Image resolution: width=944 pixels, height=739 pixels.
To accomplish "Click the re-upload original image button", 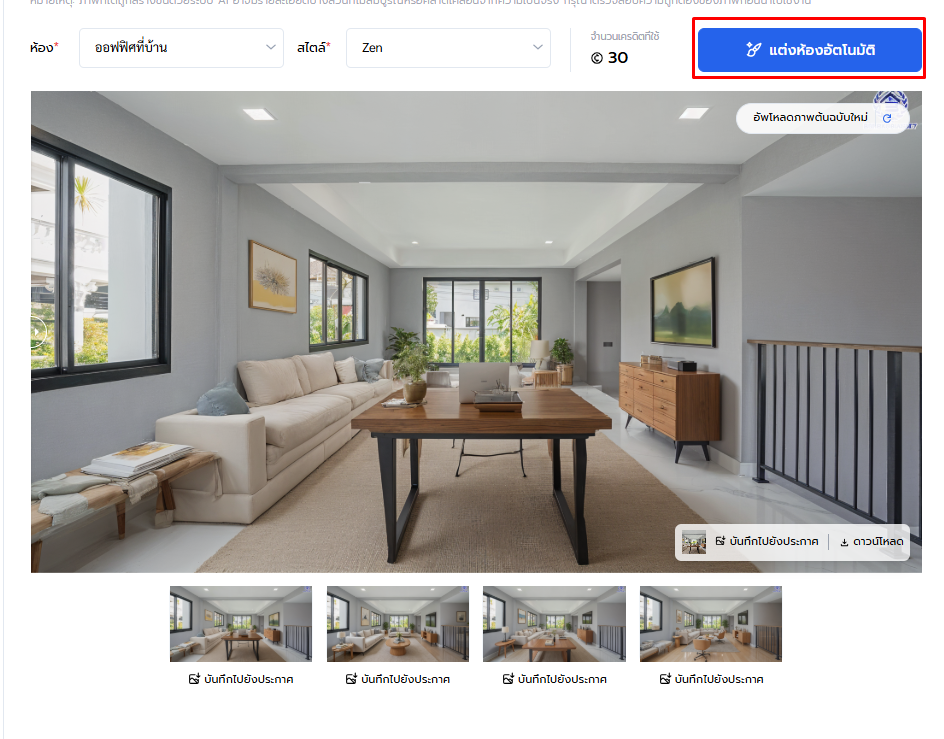I will coord(809,118).
